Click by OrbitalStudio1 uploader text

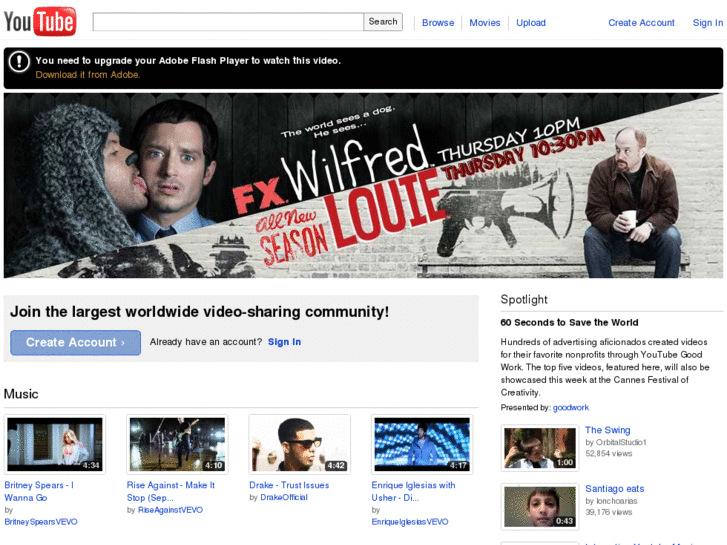(616, 442)
